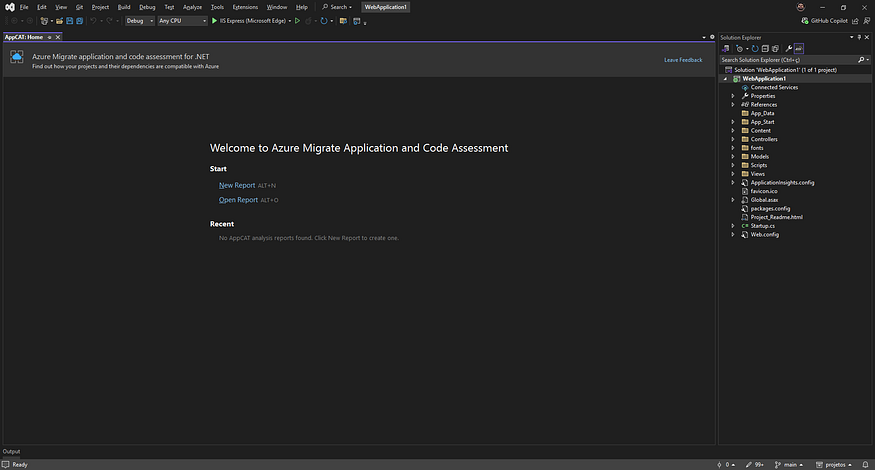Click Collapse All in Solution Explorer
The width and height of the screenshot is (875, 470).
point(765,49)
